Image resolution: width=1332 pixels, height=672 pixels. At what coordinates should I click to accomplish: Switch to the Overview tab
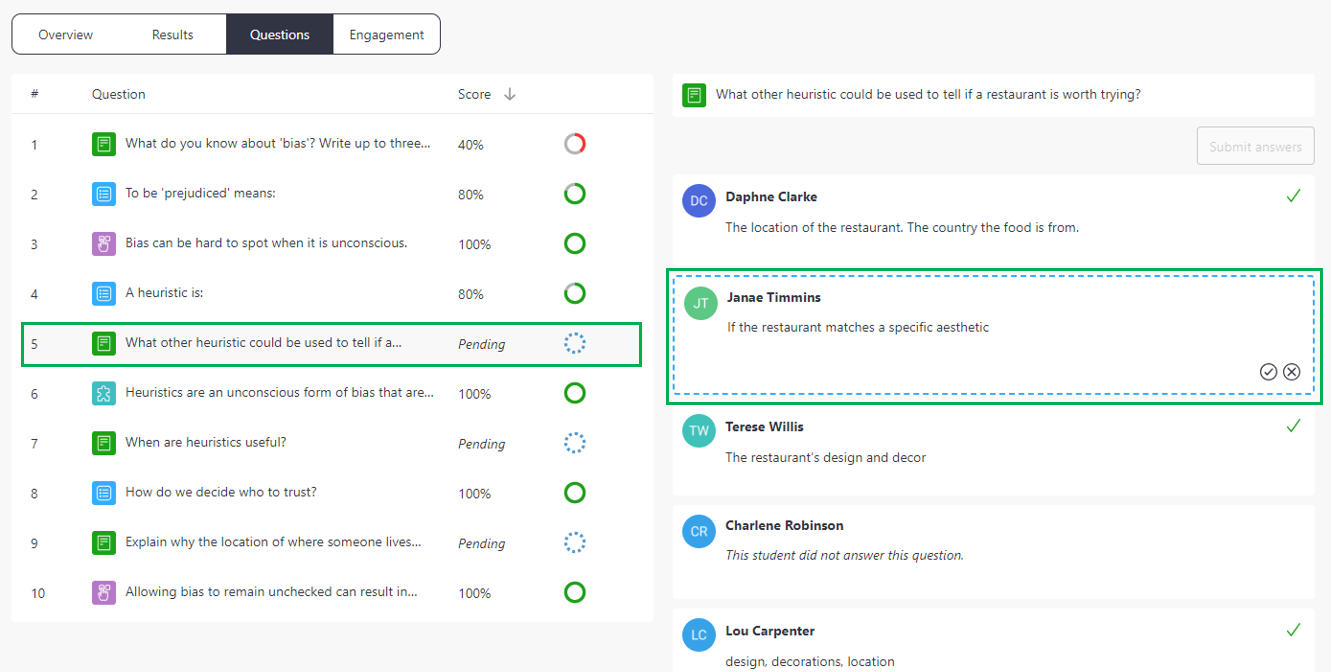pos(66,34)
